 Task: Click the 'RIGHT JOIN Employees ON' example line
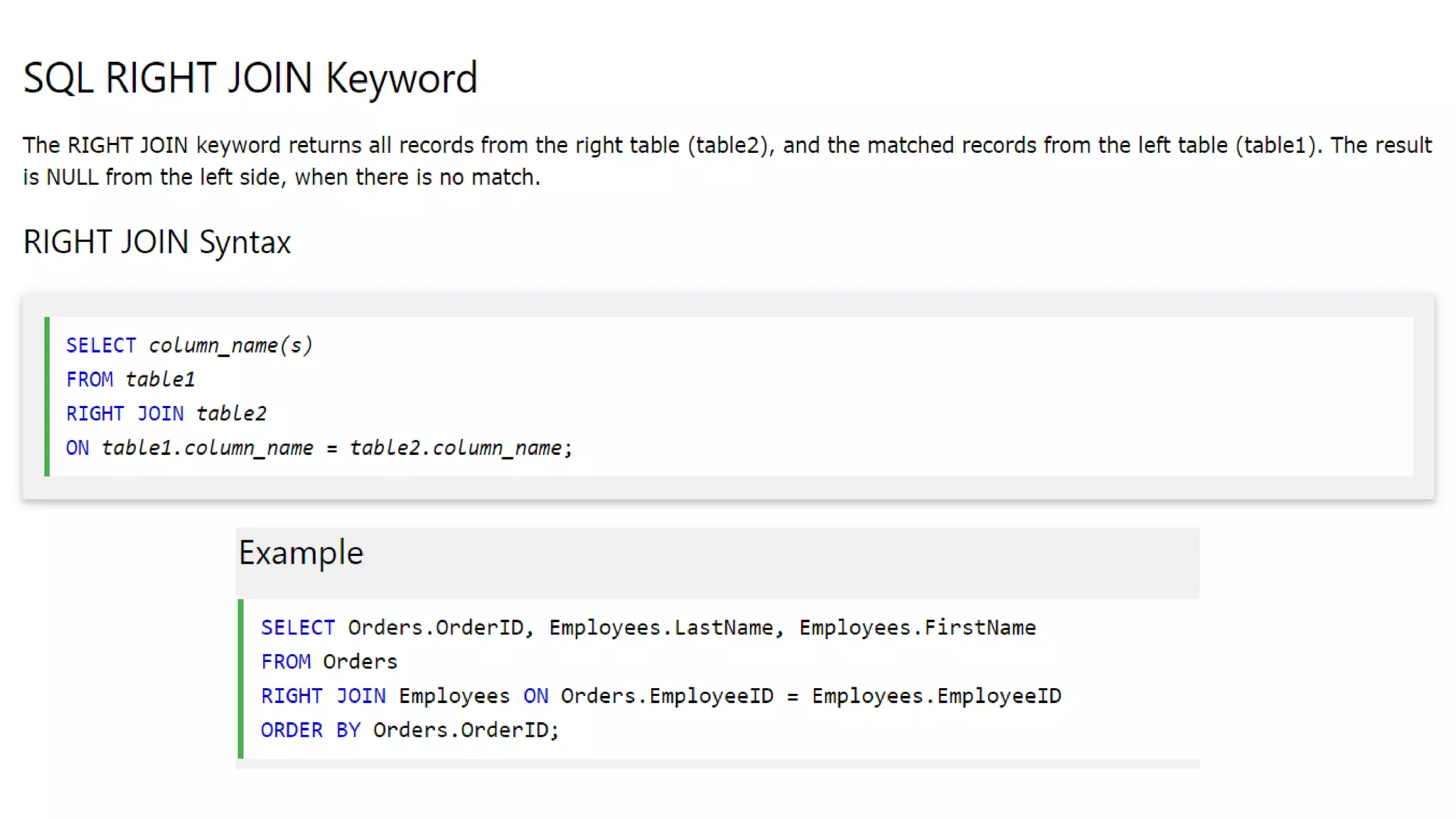coord(661,696)
